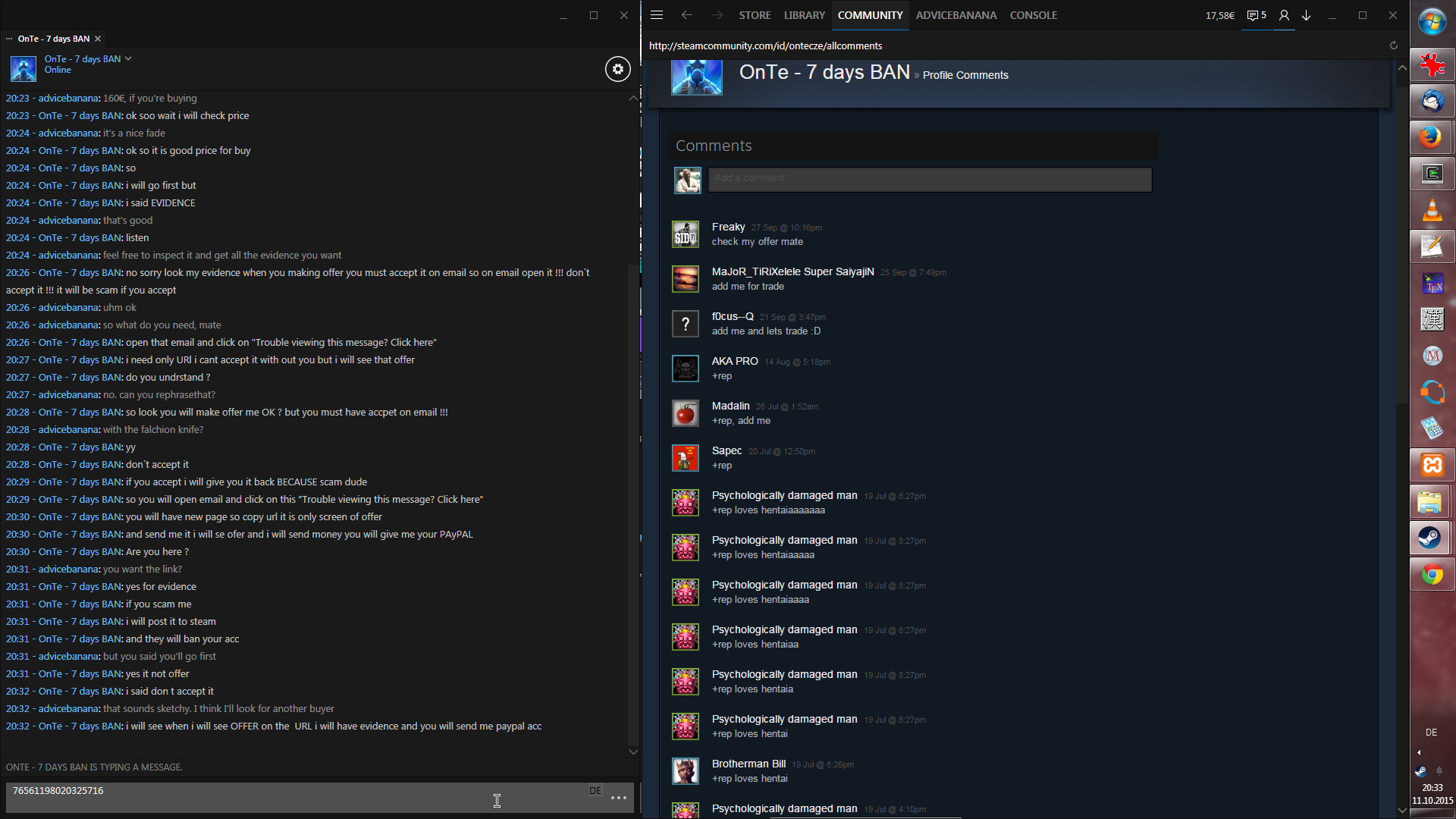Image resolution: width=1456 pixels, height=819 pixels.
Task: Open notifications icon showing 5
Action: click(x=1257, y=15)
